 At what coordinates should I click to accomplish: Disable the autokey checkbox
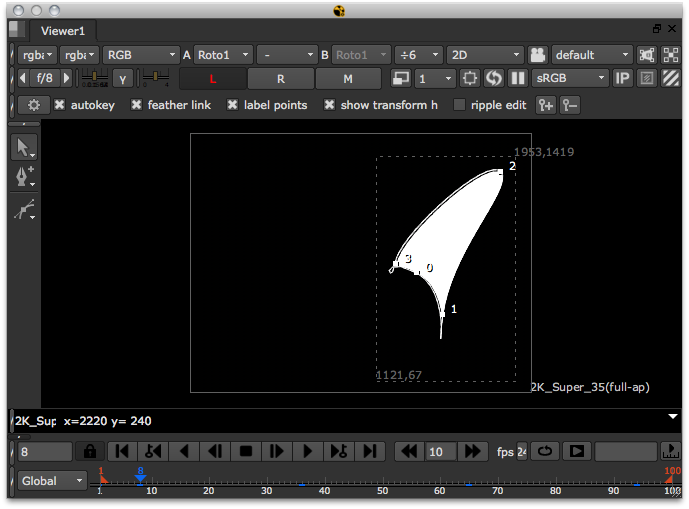pos(60,105)
